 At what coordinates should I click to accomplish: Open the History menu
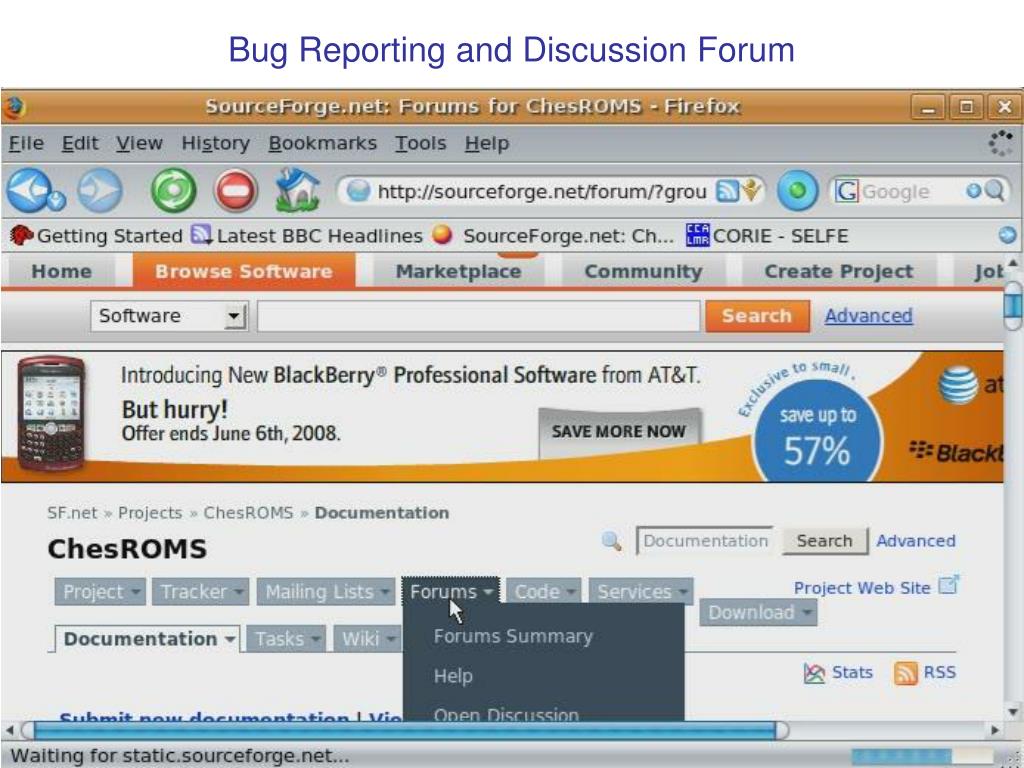coord(216,143)
